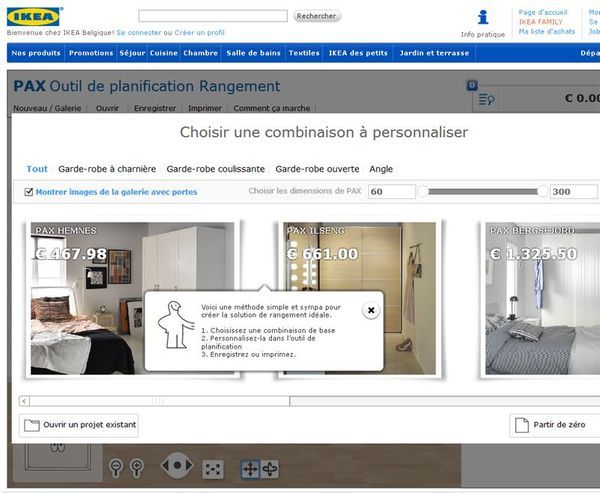
Task: Open the Info pratique icon
Action: 483,17
